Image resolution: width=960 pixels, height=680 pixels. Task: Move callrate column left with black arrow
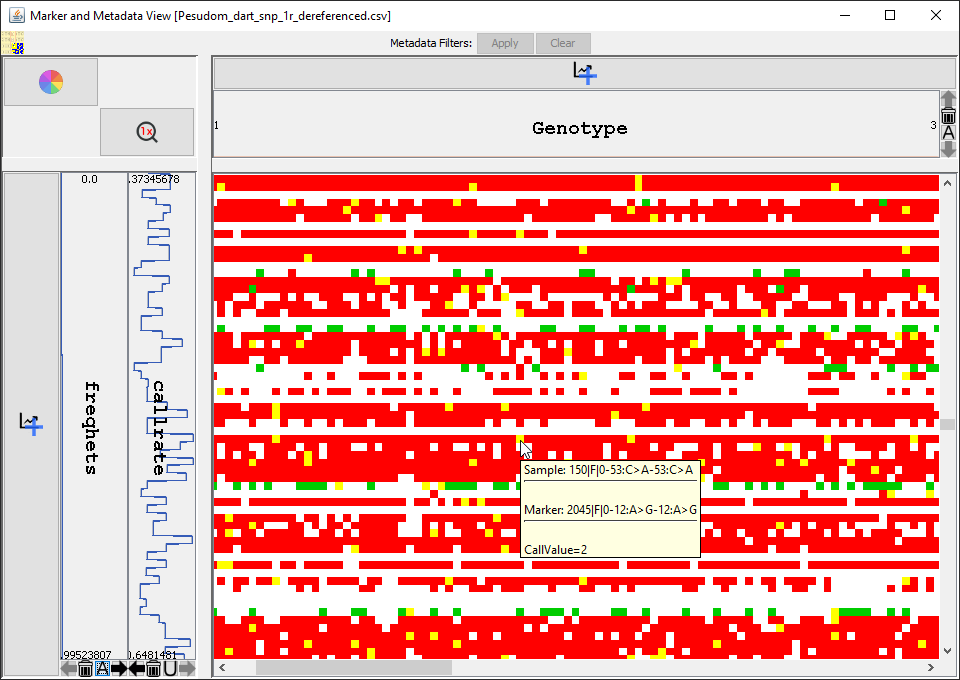(137, 668)
